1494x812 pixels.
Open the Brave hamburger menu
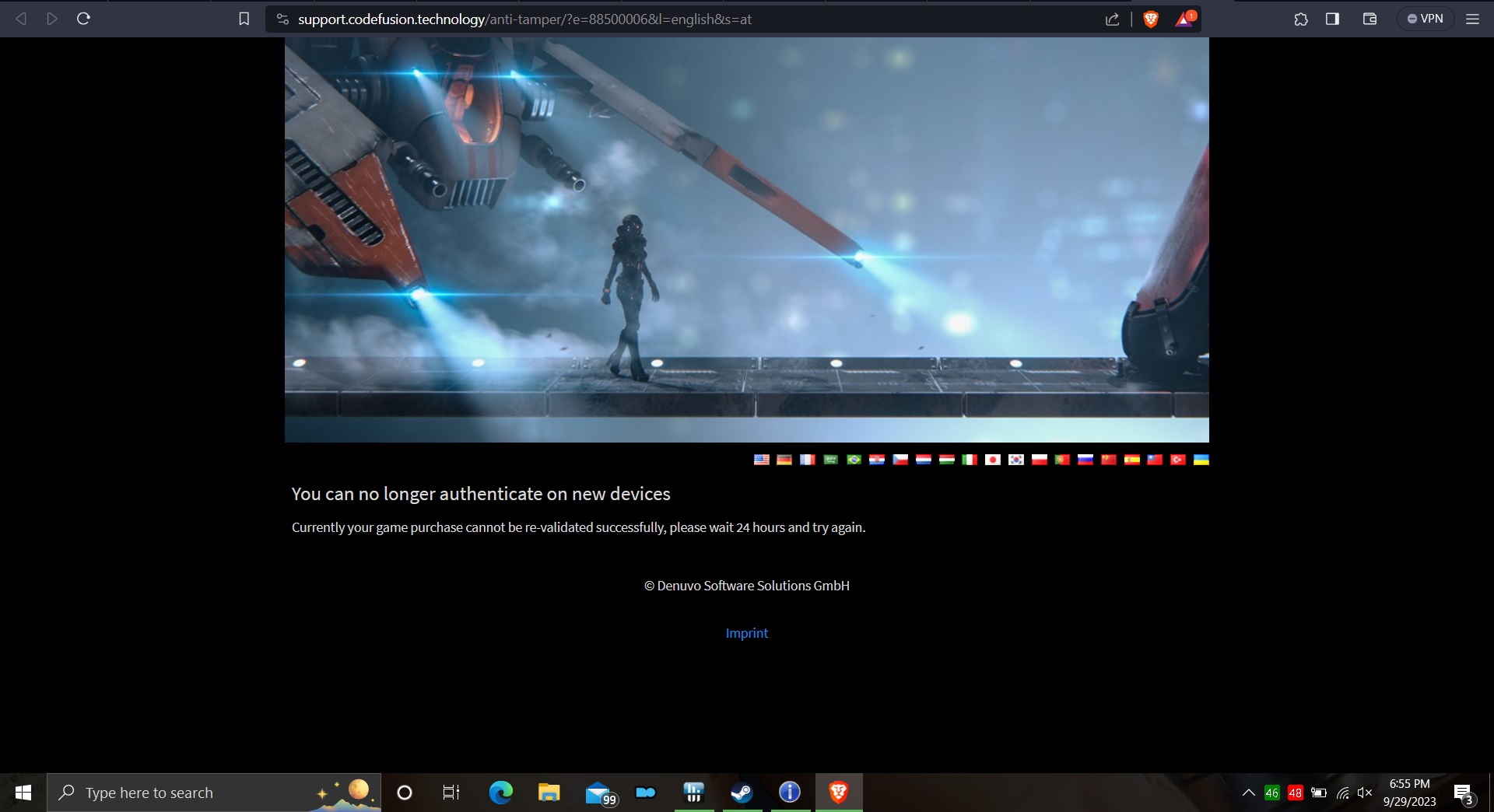pos(1472,19)
